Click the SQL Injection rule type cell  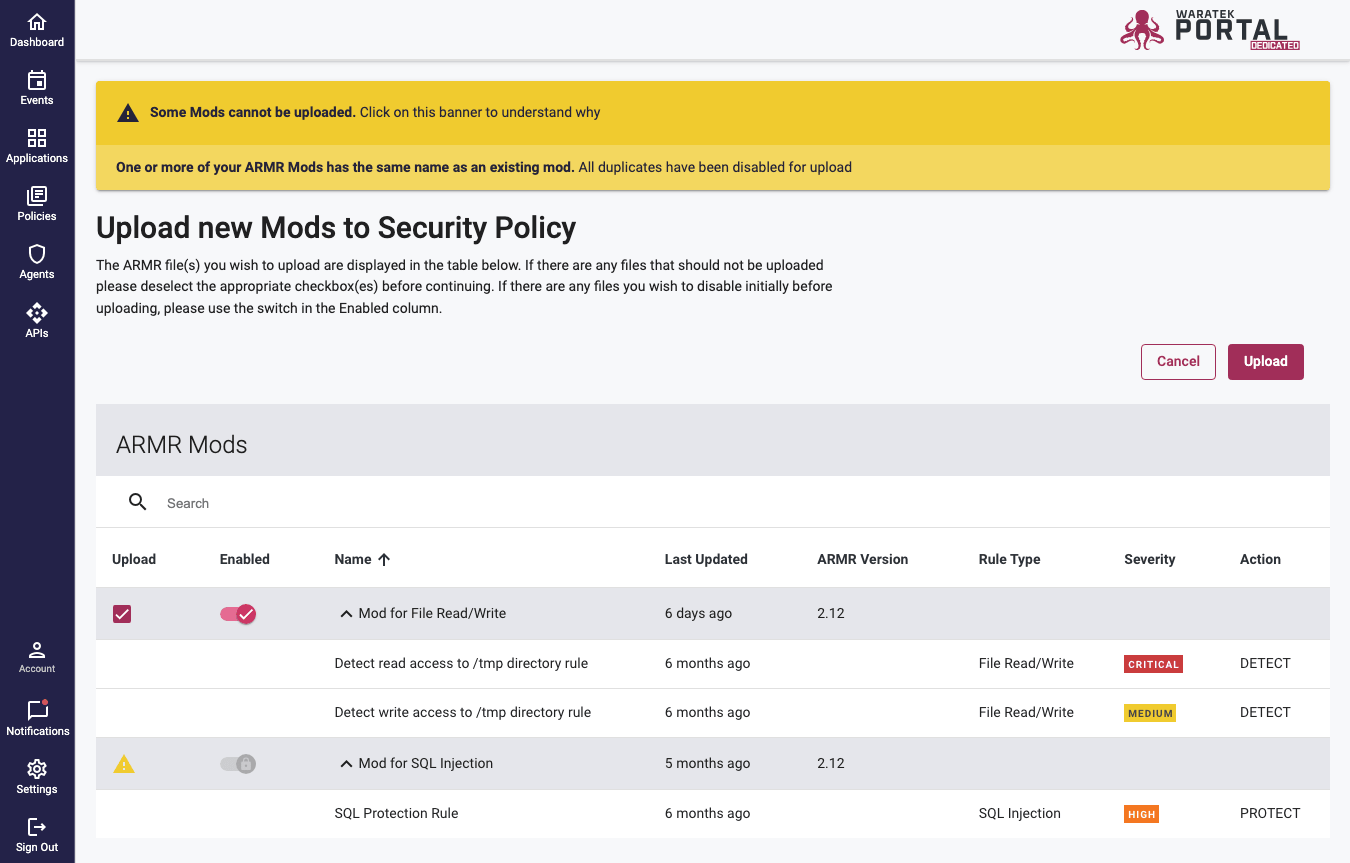click(1019, 813)
